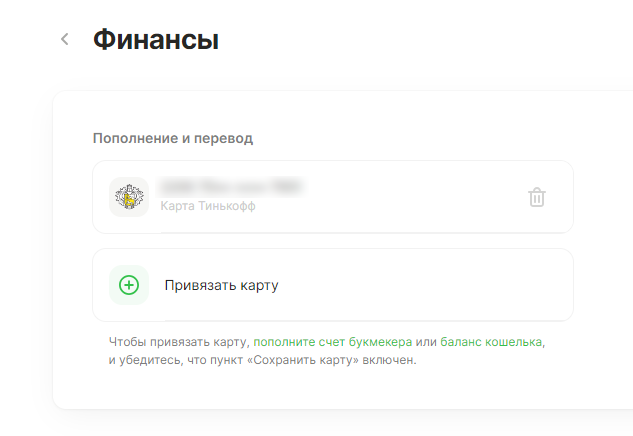Click the Карта Тинькофф label

click(208, 206)
